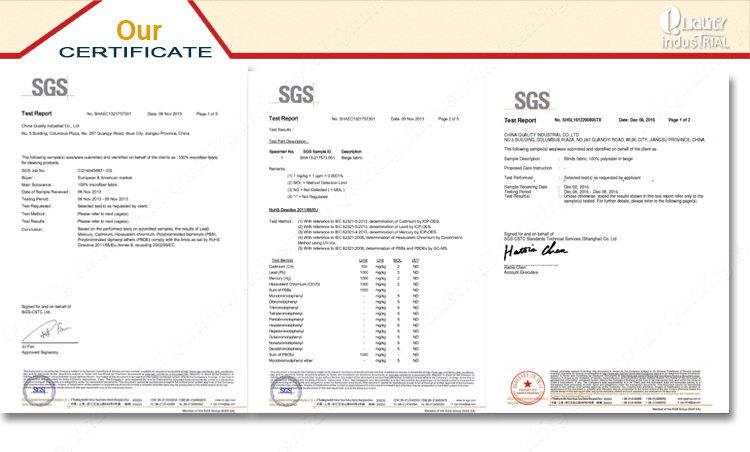Click "China Quality Industrial Co., Ltd" on first report
This screenshot has width=750, height=452.
click(x=50, y=126)
